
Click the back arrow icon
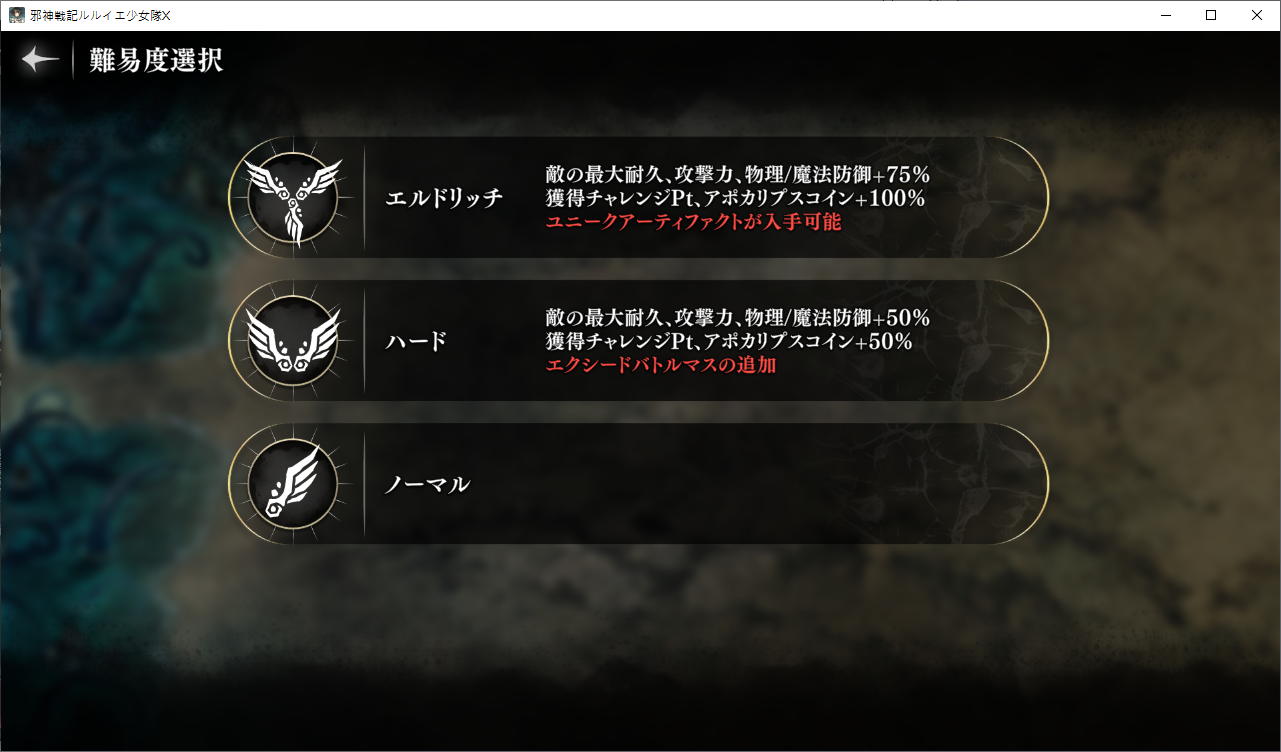point(41,60)
